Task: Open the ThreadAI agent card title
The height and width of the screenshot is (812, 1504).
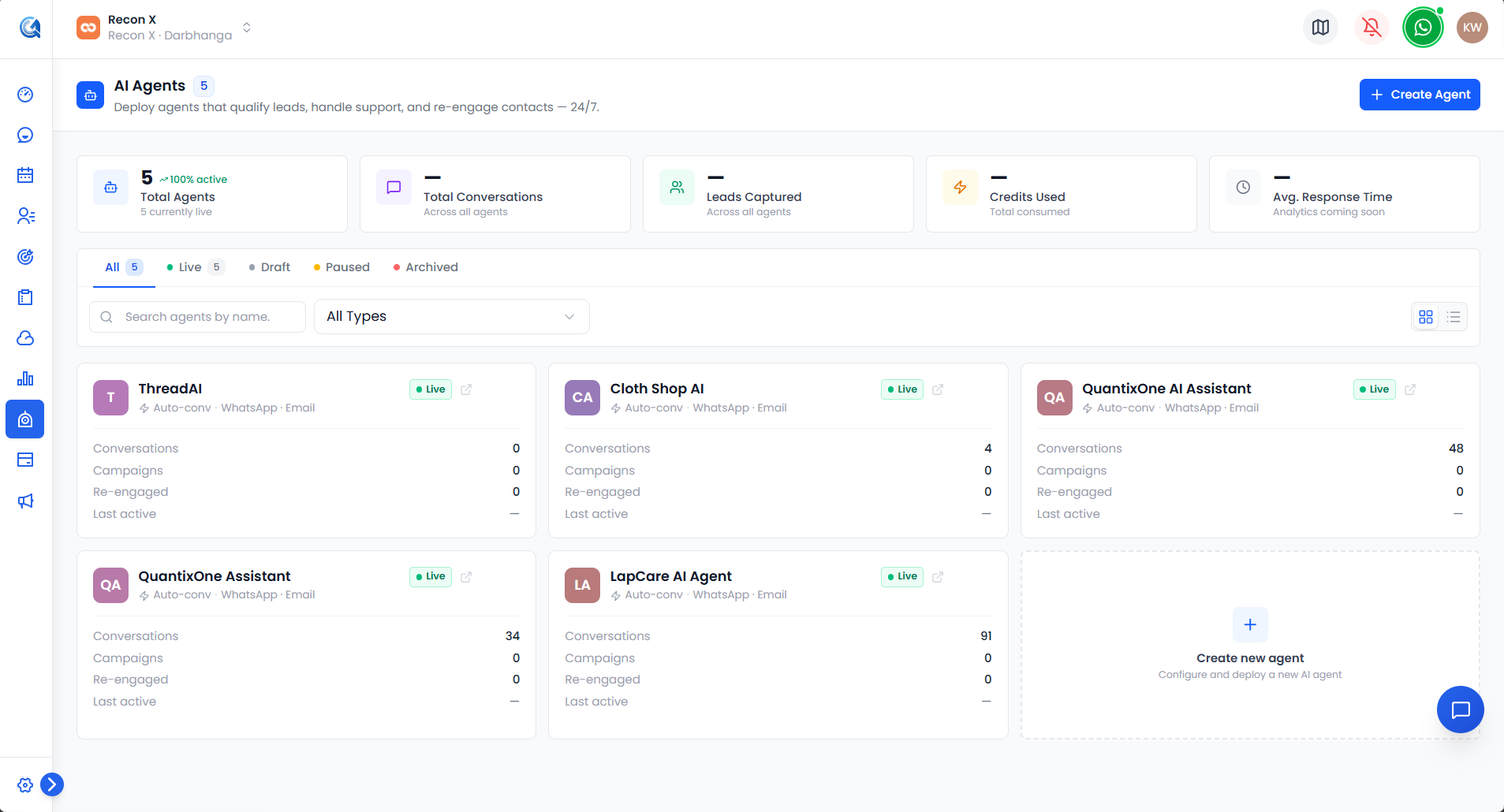Action: [170, 389]
